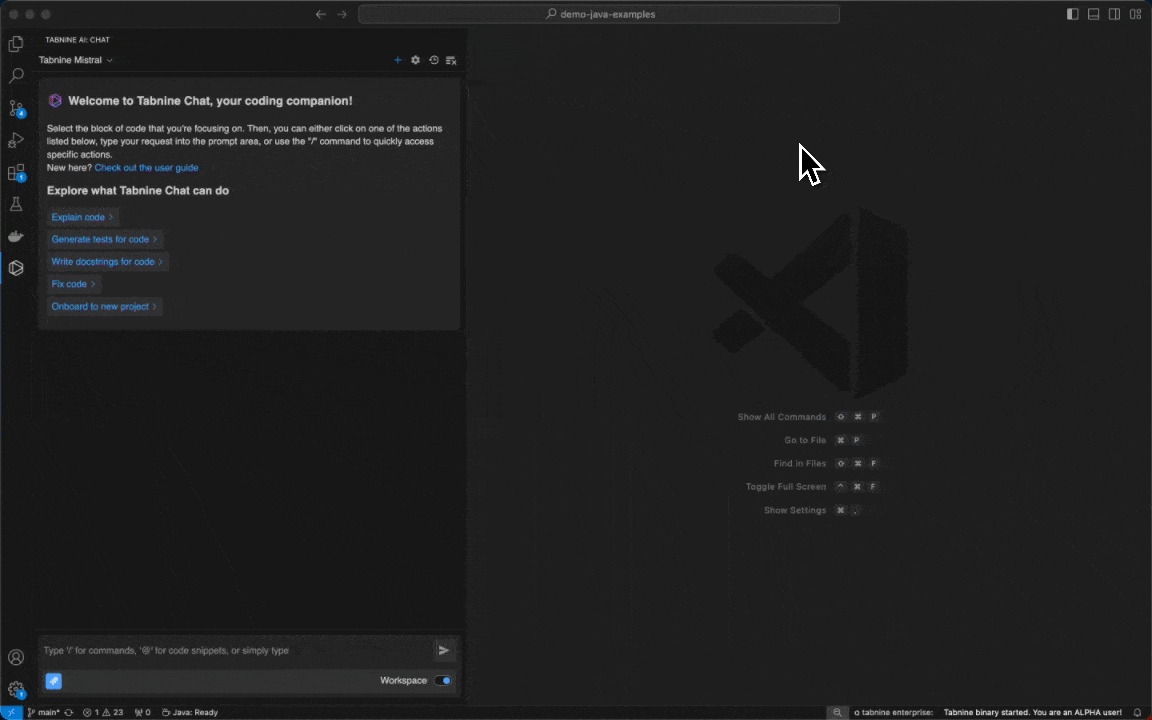
Task: Open the Run and Debug view
Action: click(x=15, y=140)
